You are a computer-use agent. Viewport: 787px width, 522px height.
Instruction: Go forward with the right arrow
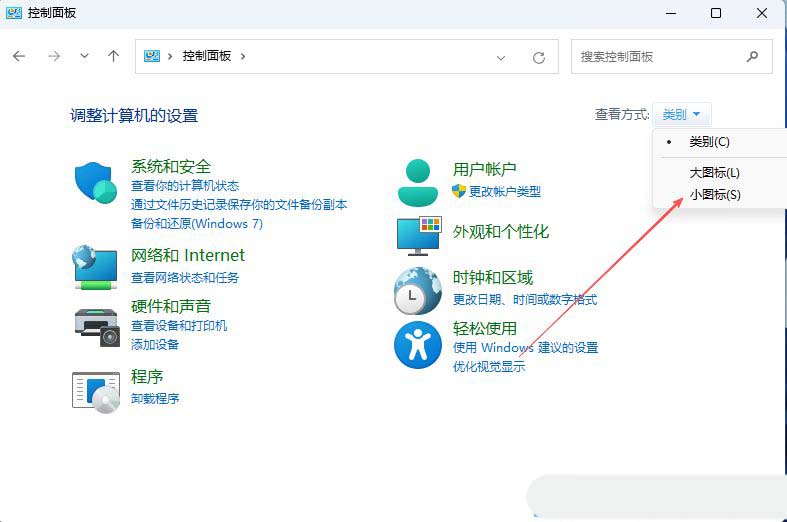(x=54, y=56)
